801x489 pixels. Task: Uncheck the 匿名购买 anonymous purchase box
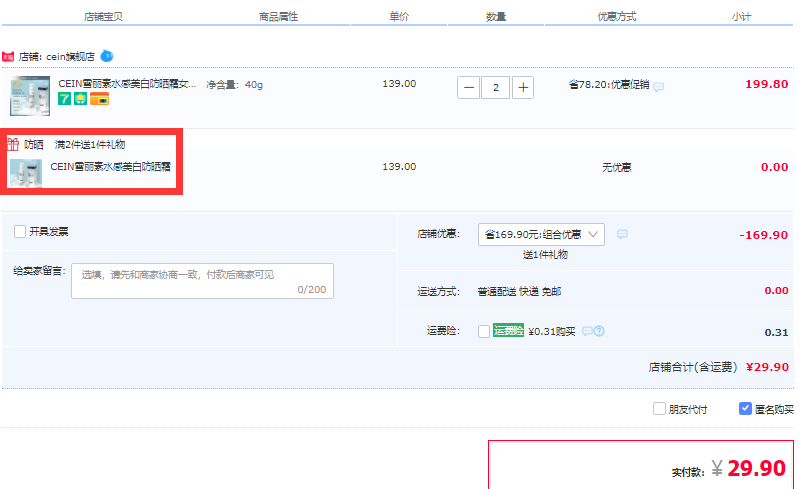(x=745, y=408)
